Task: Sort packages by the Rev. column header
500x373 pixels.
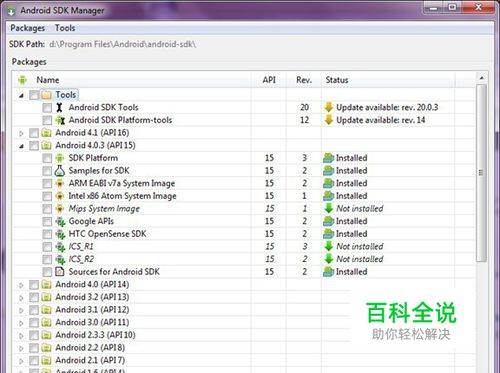Action: (304, 80)
